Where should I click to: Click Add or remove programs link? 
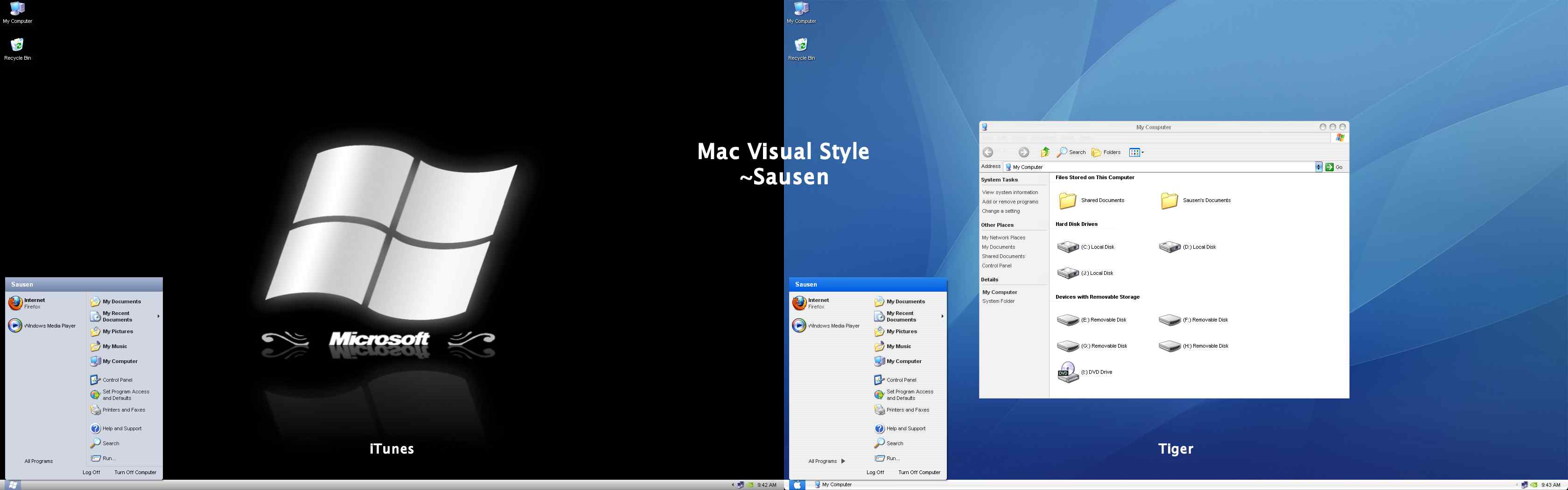[1010, 202]
